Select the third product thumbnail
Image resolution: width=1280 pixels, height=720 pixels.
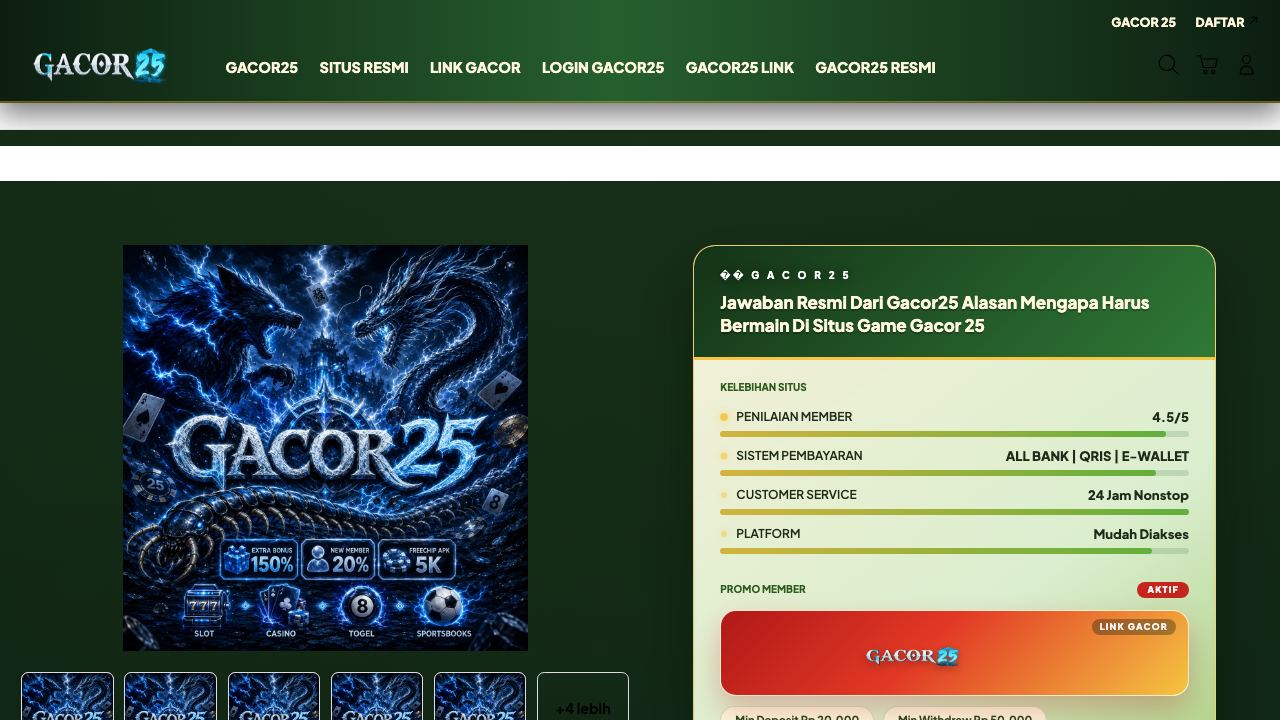[x=274, y=697]
